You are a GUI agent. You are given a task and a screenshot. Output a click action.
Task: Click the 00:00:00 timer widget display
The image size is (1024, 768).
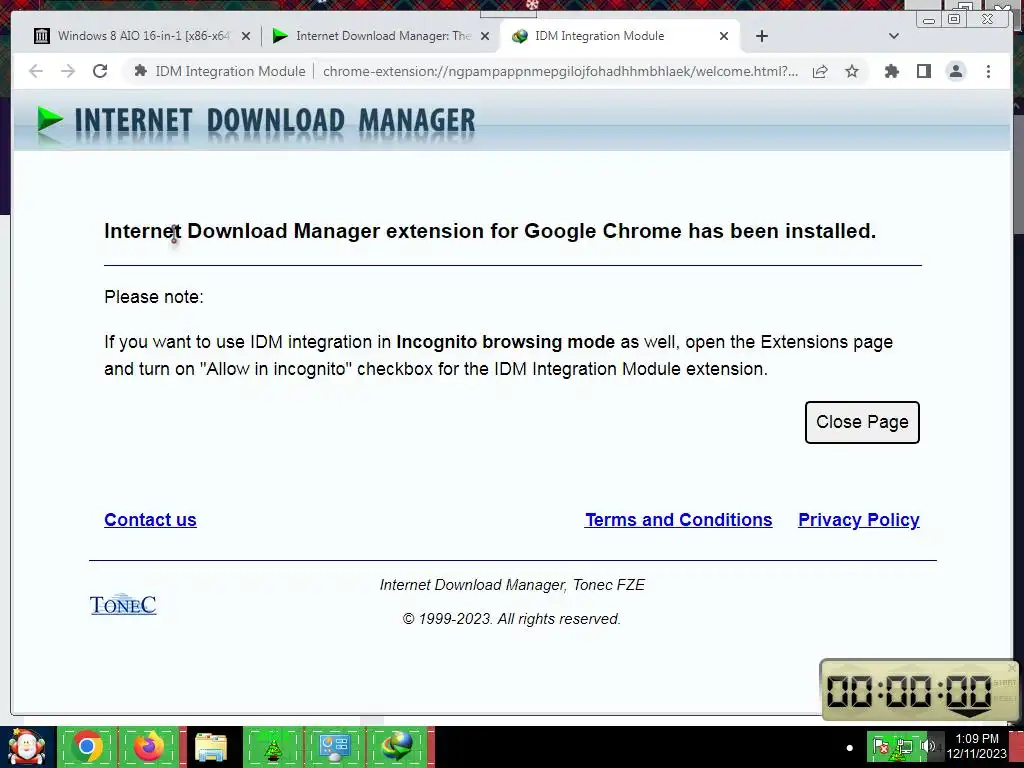[x=910, y=691]
